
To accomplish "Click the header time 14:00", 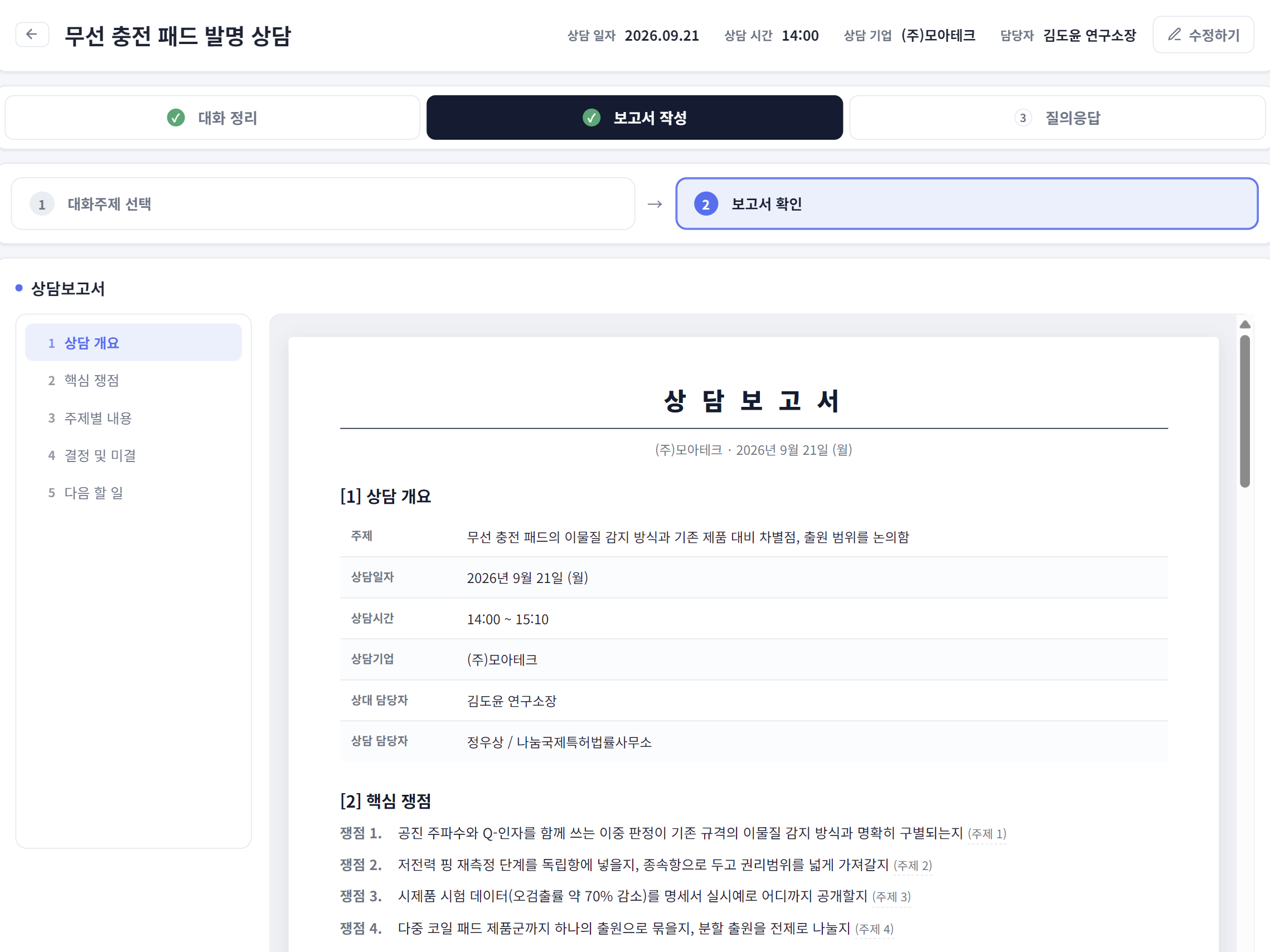I will [800, 36].
